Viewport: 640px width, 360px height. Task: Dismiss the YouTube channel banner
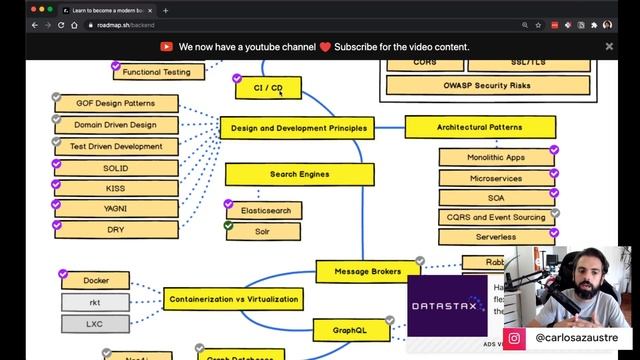click(x=609, y=47)
